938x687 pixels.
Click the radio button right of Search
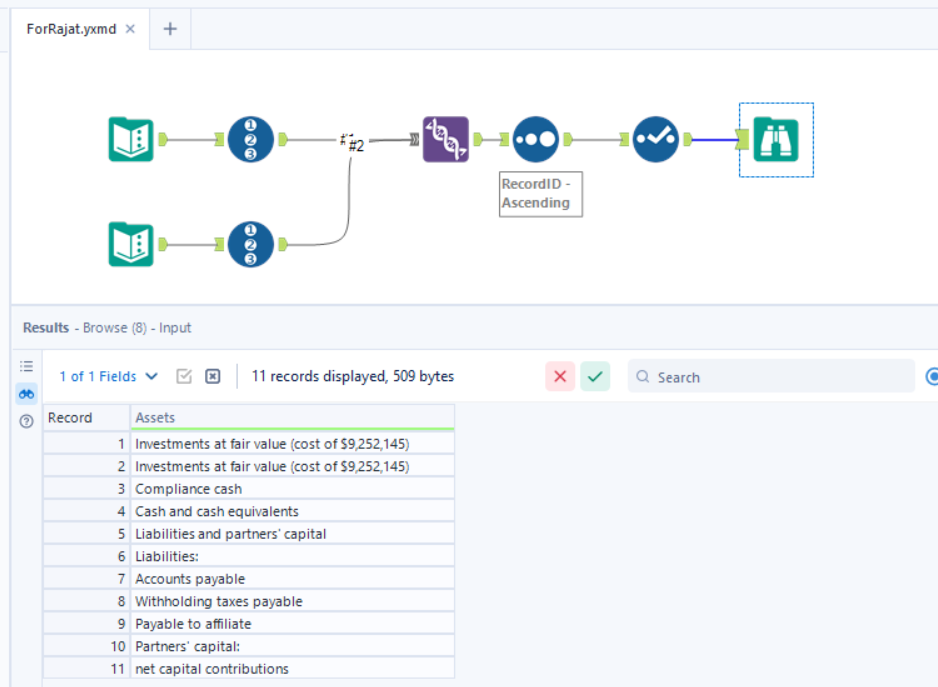point(932,376)
